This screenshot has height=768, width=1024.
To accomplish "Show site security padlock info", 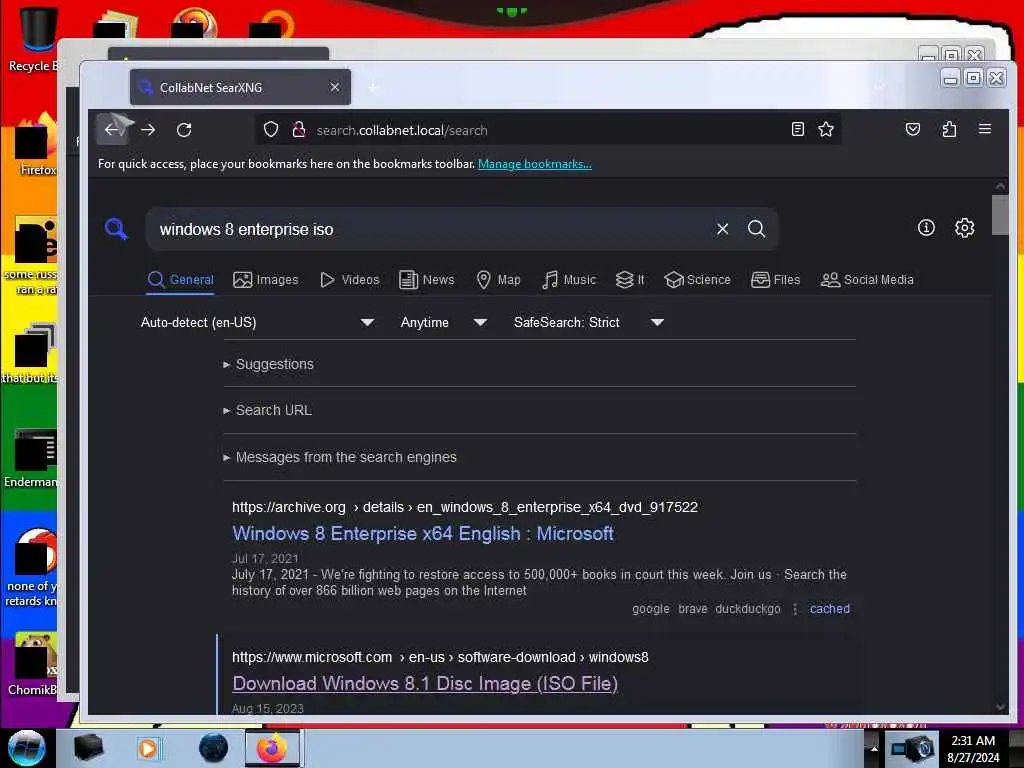I will tap(298, 129).
